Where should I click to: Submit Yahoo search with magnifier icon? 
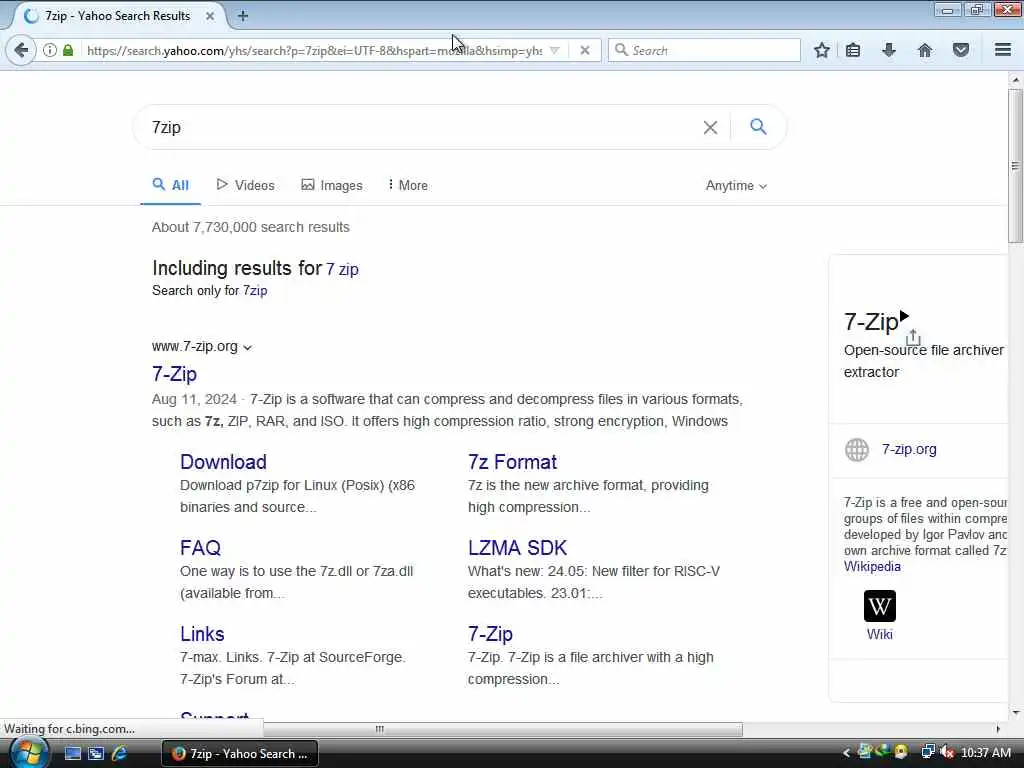point(758,127)
